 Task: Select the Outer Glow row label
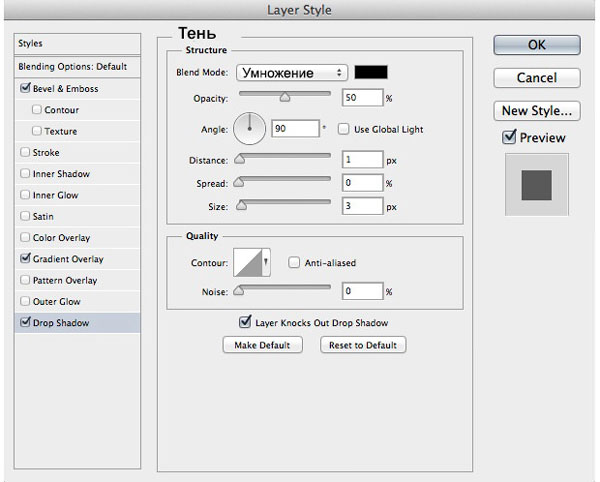point(57,302)
